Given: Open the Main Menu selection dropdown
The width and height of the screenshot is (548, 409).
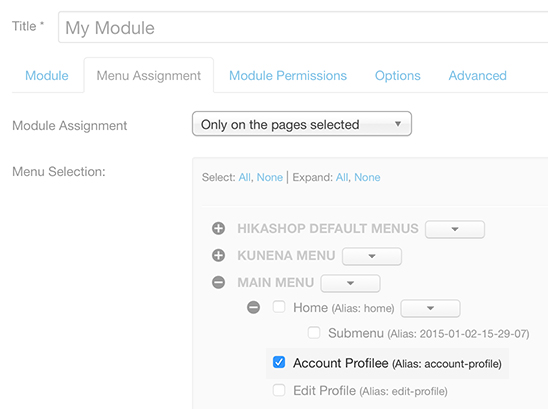Looking at the screenshot, I should click(x=351, y=283).
